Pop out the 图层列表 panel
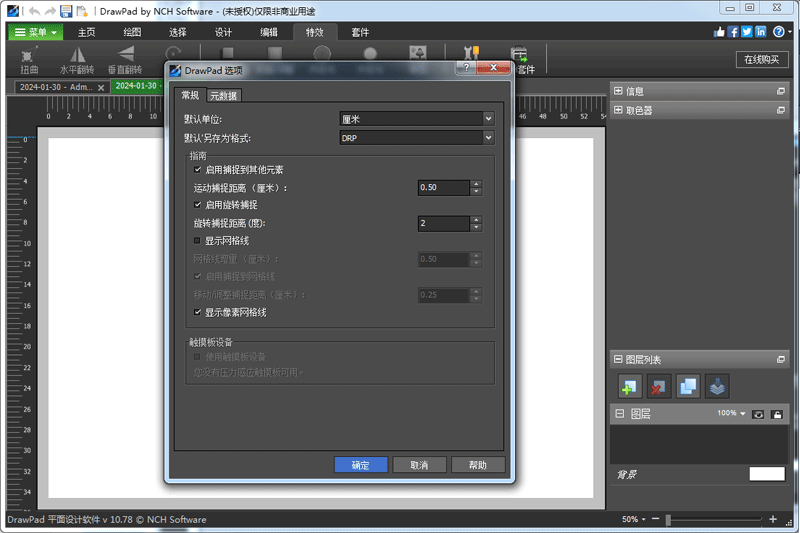 click(x=781, y=360)
